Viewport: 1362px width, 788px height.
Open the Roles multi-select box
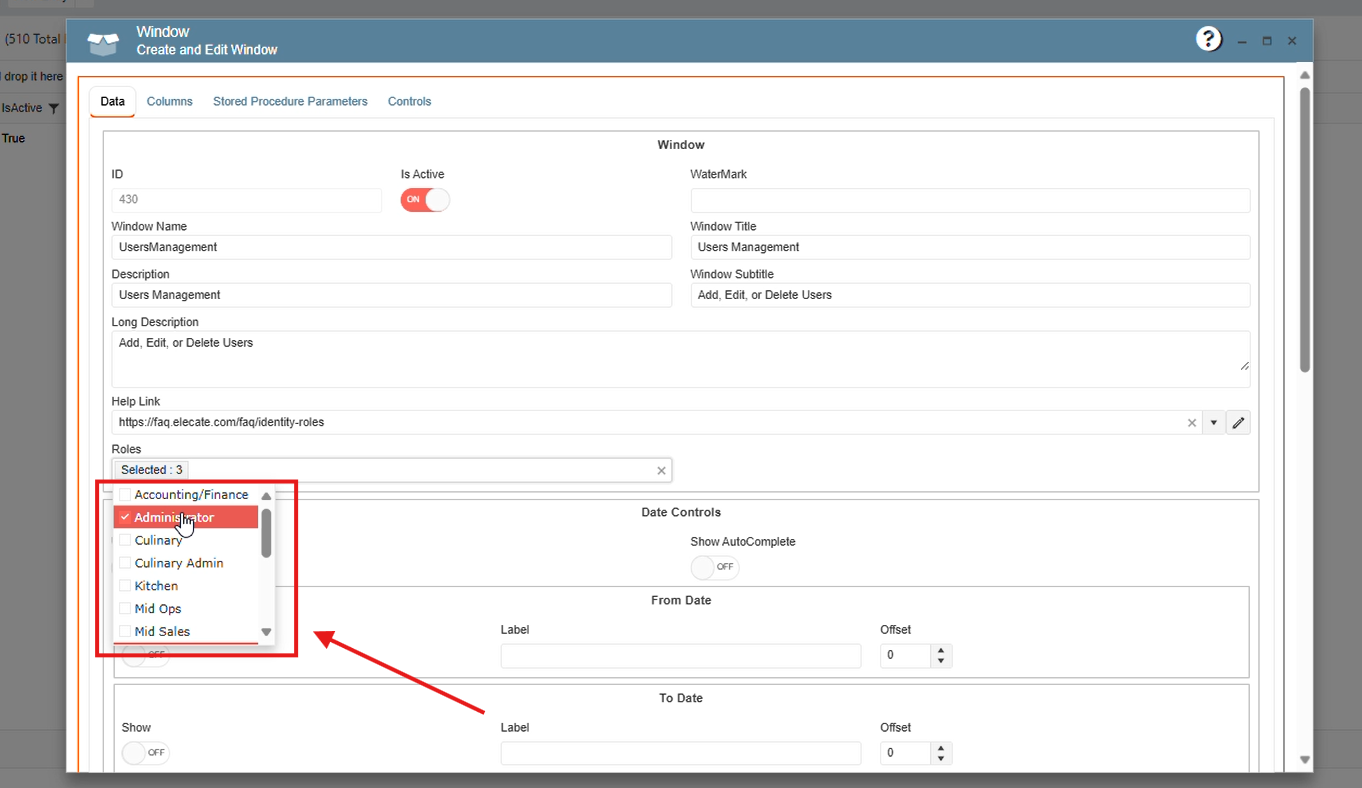(391, 470)
